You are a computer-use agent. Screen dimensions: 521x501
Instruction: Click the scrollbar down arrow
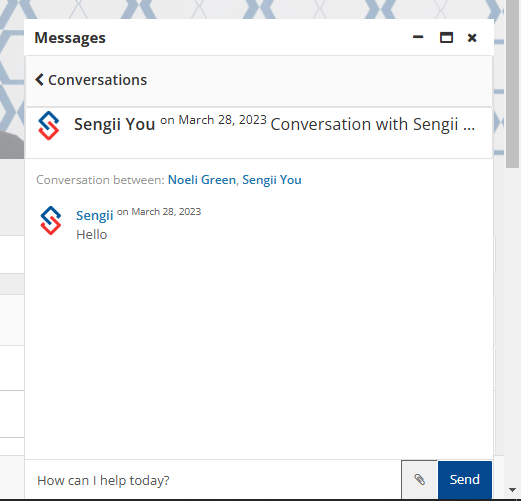(x=513, y=490)
